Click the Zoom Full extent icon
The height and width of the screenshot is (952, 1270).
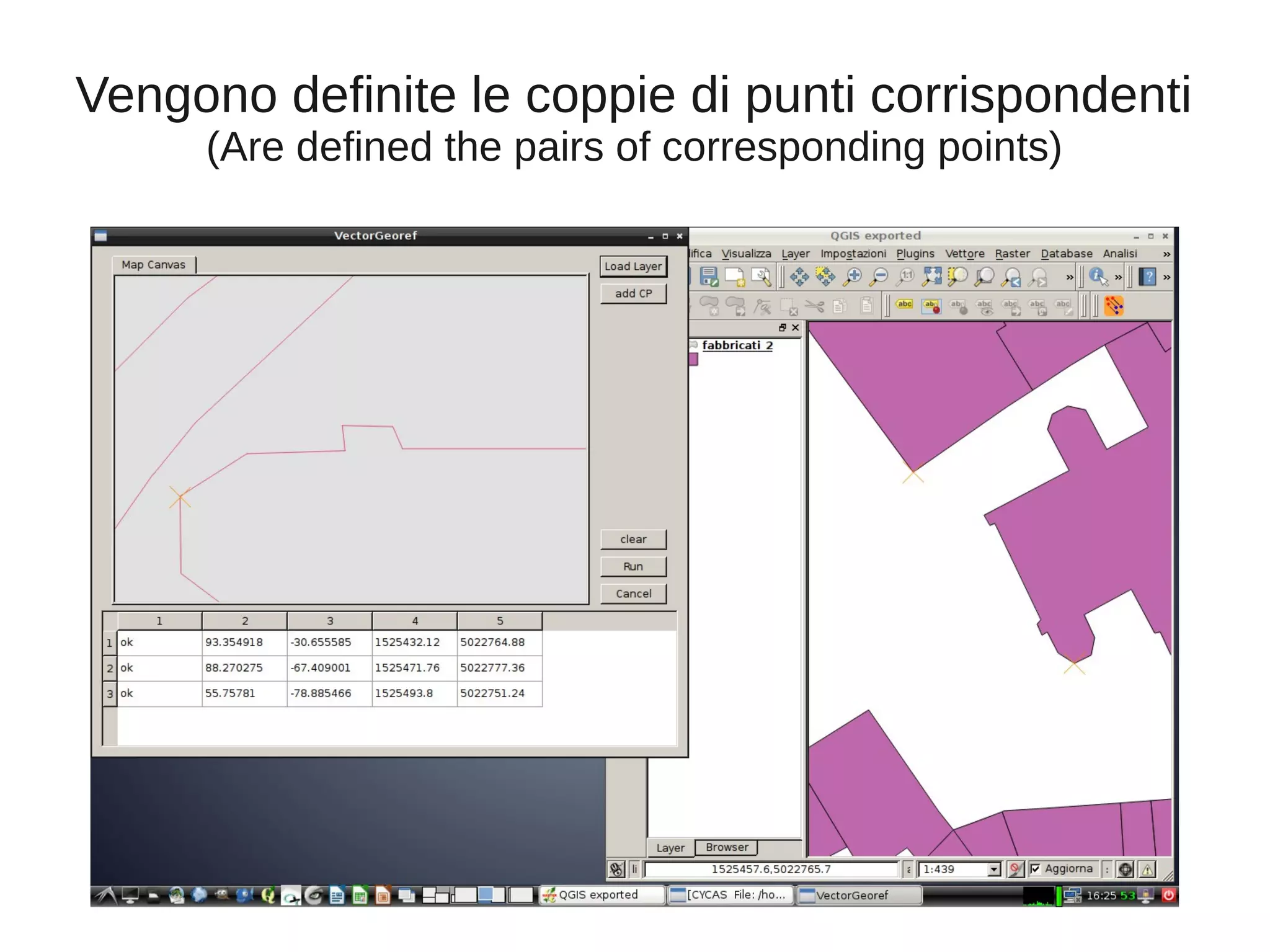931,277
